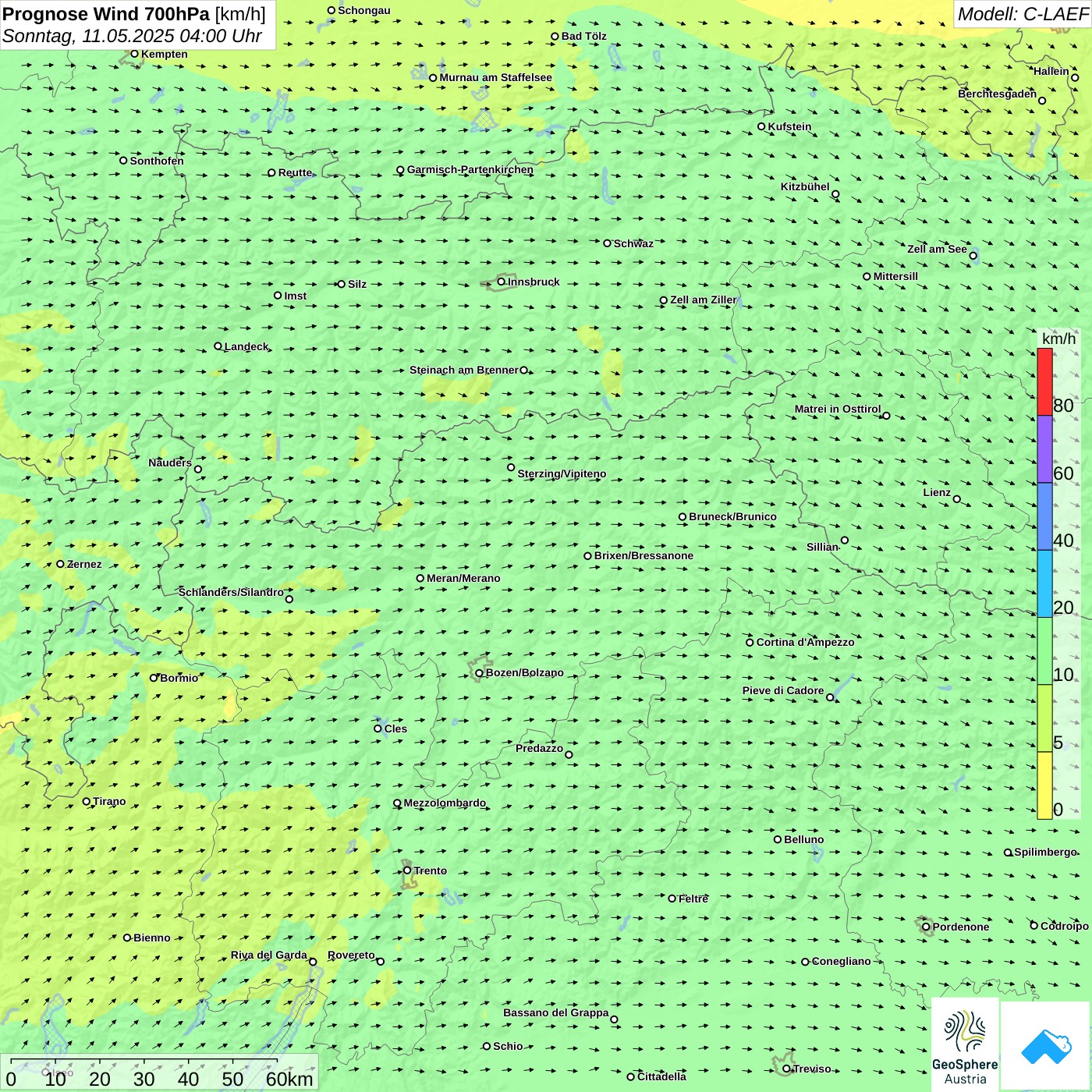Click the yellow 0 km/h legend color
Viewport: 1092px width, 1092px height.
pos(1044,785)
